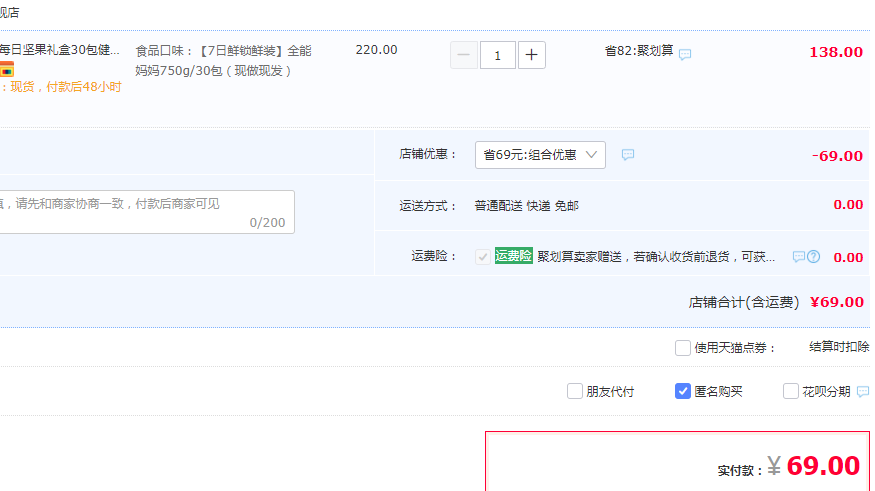
Task: Click the 聚划算 discount comment icon
Action: tap(685, 54)
